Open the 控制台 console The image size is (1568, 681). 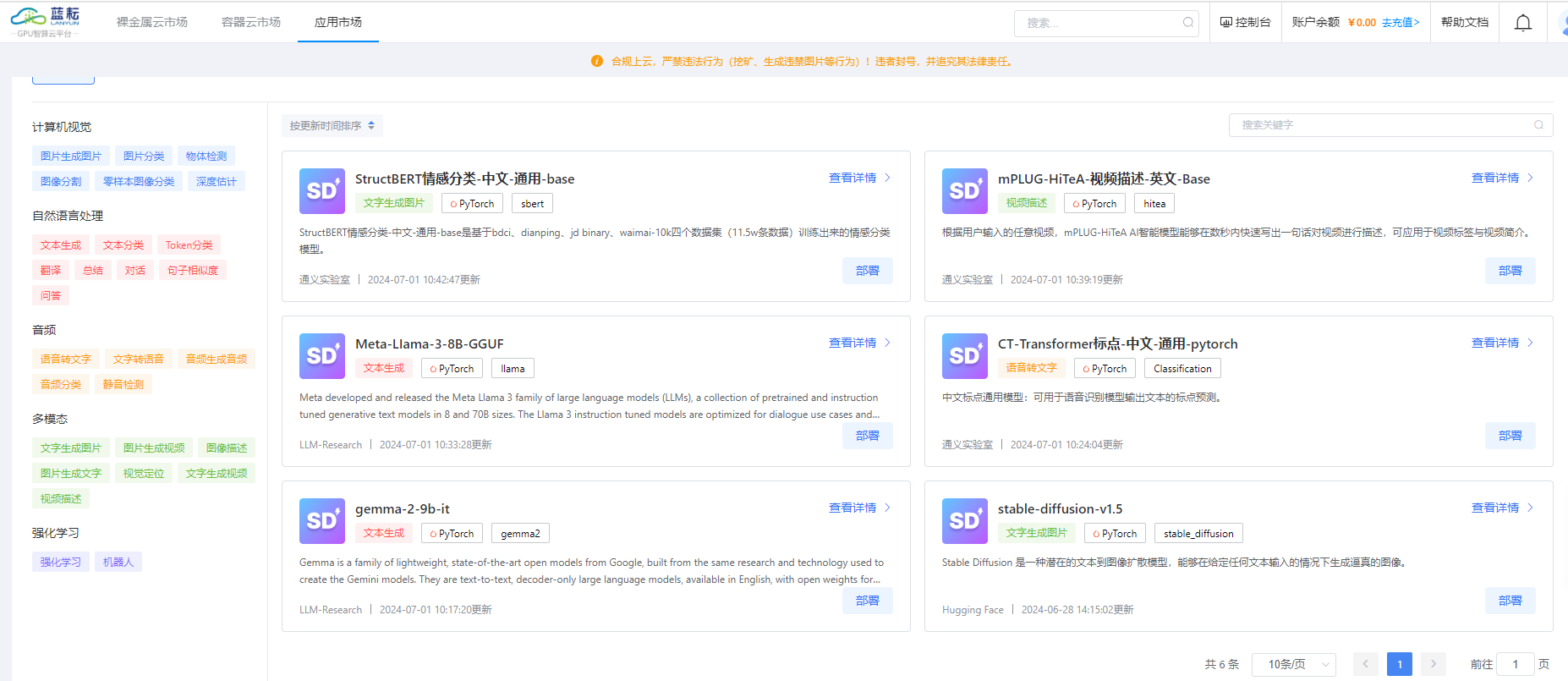[1245, 23]
